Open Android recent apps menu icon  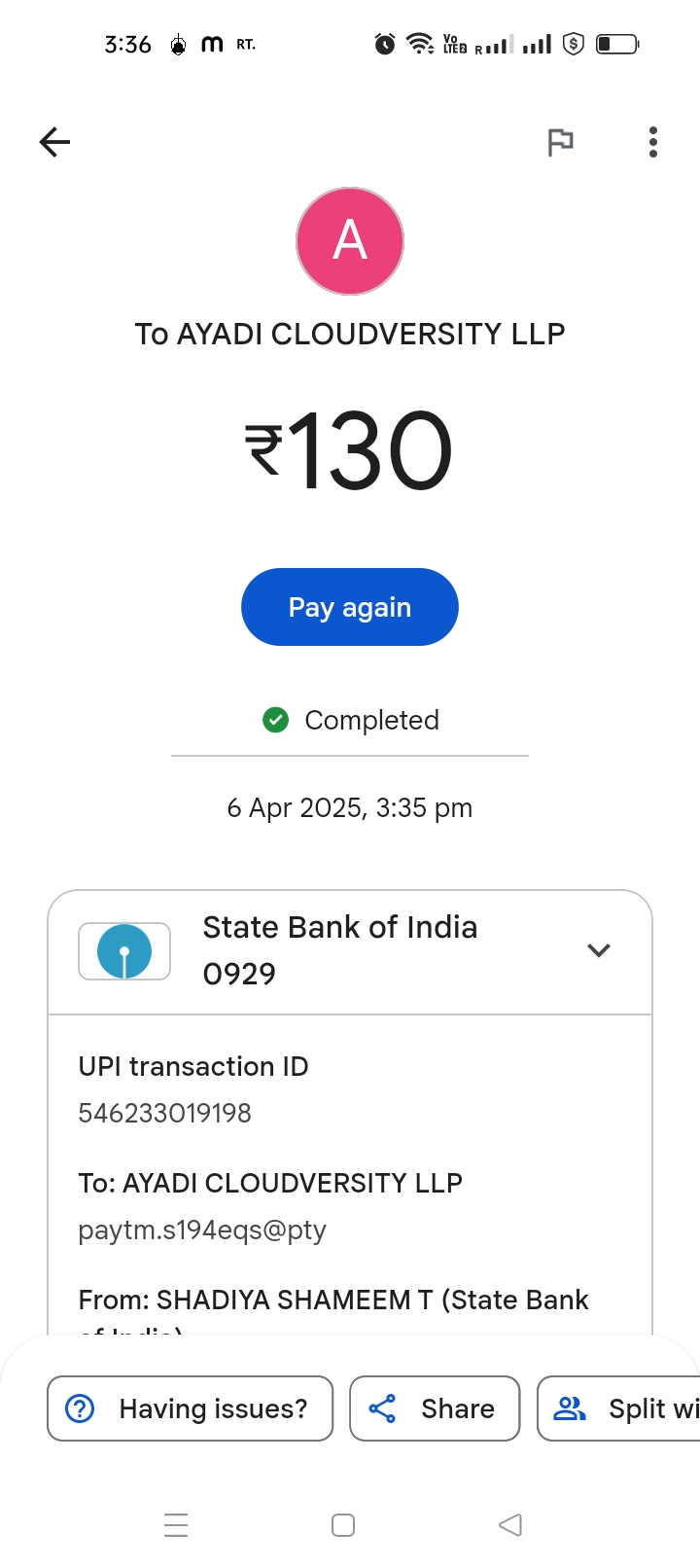(176, 1524)
